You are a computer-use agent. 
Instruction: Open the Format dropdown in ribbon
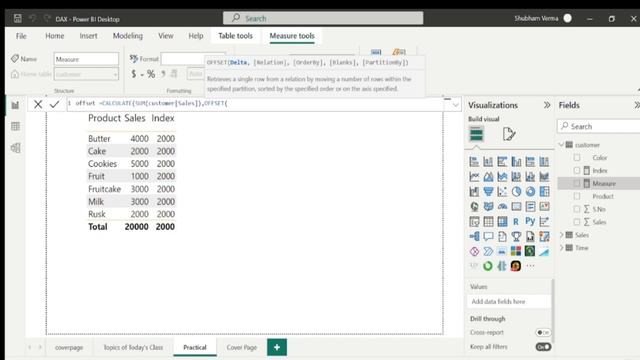193,59
